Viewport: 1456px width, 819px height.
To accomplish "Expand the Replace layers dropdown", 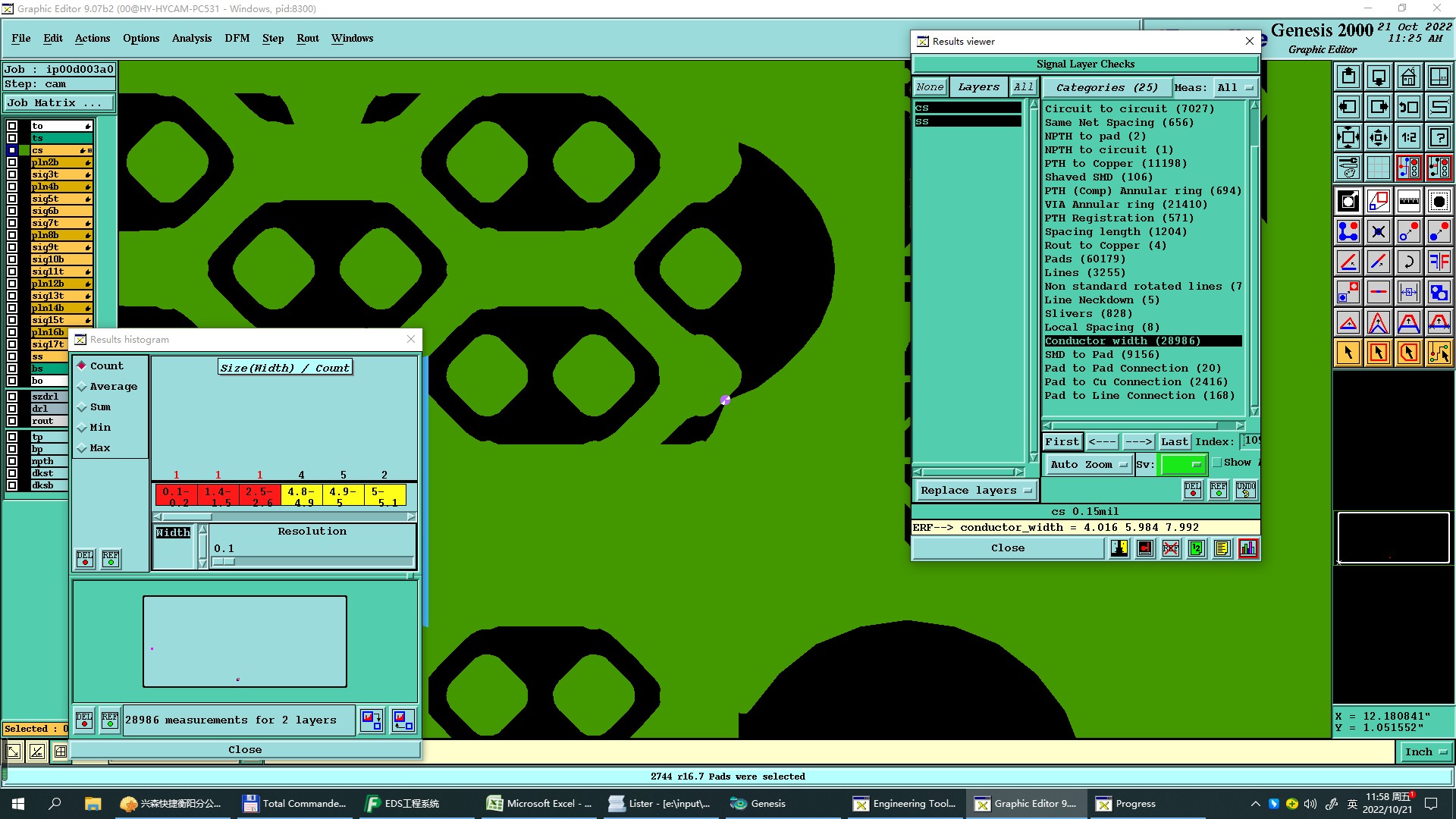I will tap(975, 491).
